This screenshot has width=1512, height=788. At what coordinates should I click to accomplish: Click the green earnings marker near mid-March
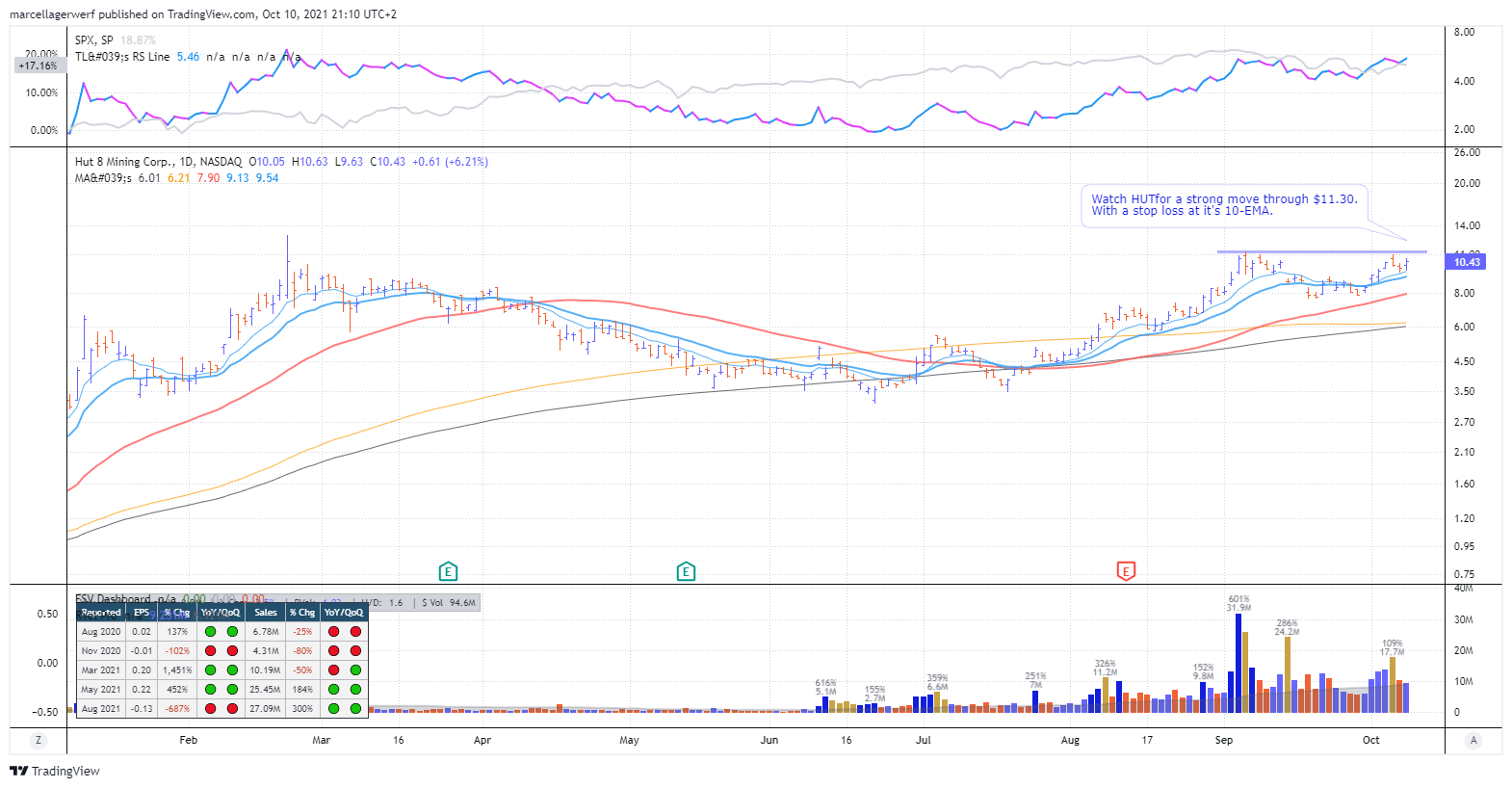(448, 572)
